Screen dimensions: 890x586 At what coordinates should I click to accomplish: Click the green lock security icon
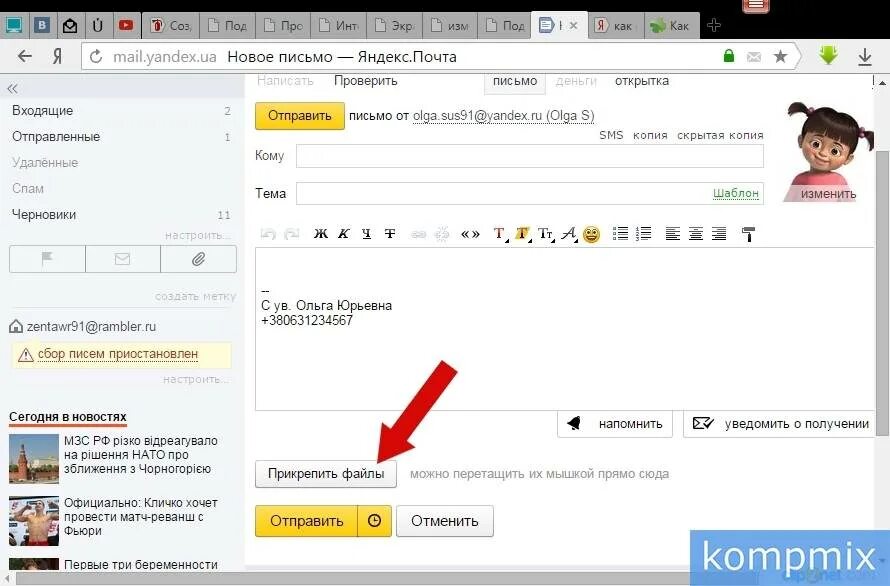click(x=729, y=56)
